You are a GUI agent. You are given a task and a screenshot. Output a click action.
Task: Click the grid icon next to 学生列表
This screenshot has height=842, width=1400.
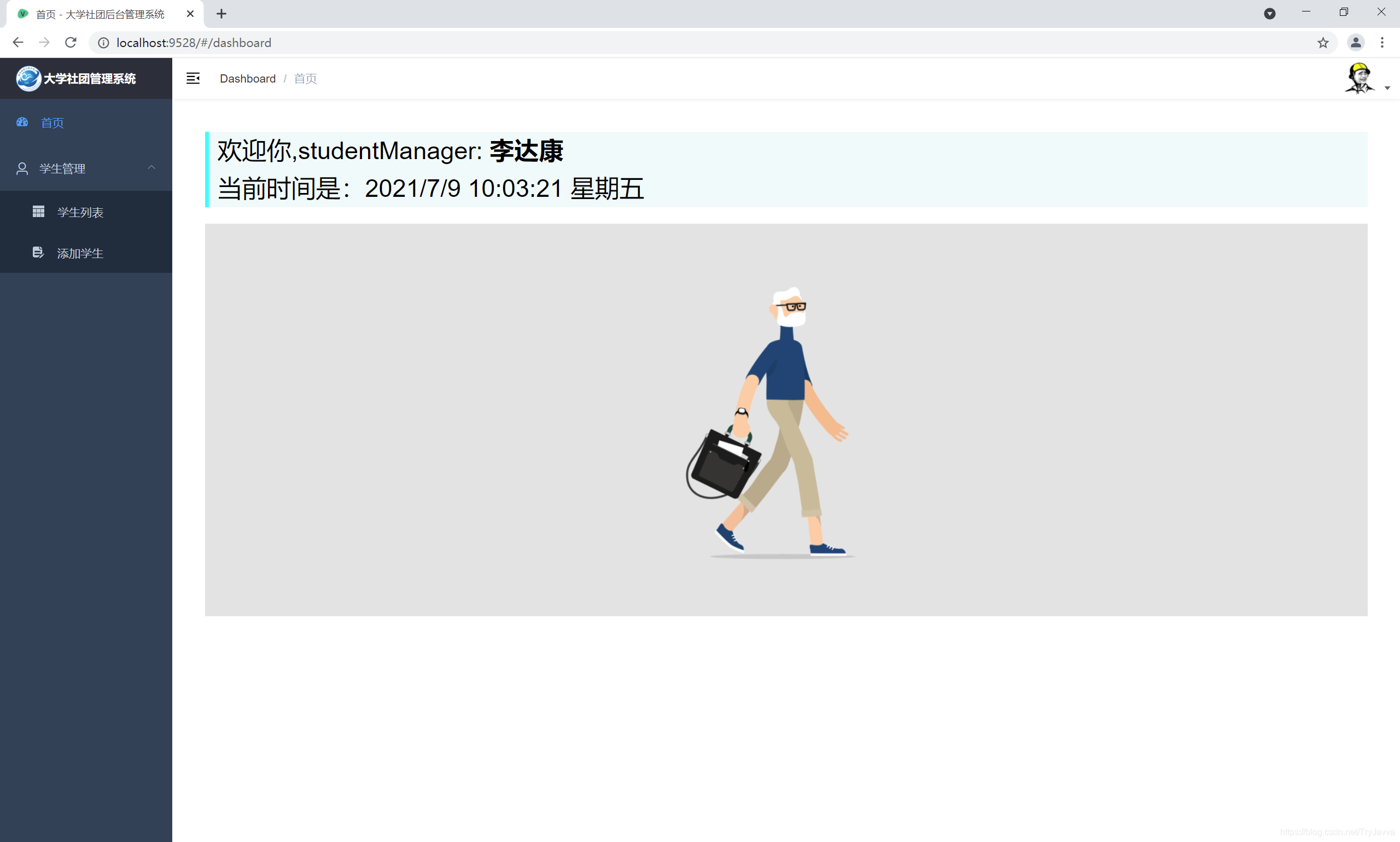coord(38,212)
